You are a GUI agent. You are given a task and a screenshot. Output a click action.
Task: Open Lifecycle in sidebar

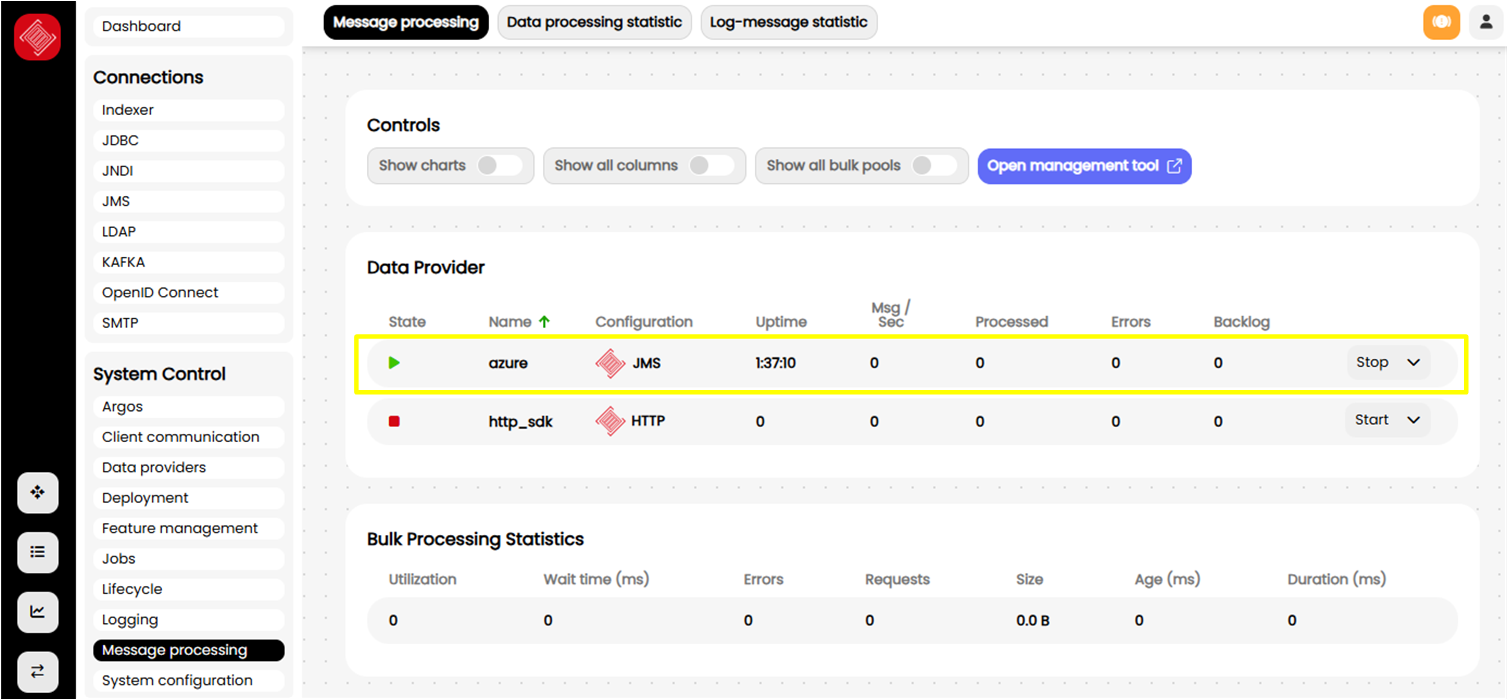click(188, 589)
